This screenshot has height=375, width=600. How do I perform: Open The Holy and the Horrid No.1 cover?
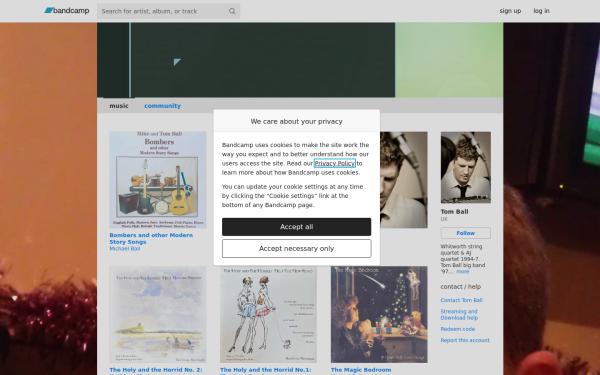click(268, 315)
